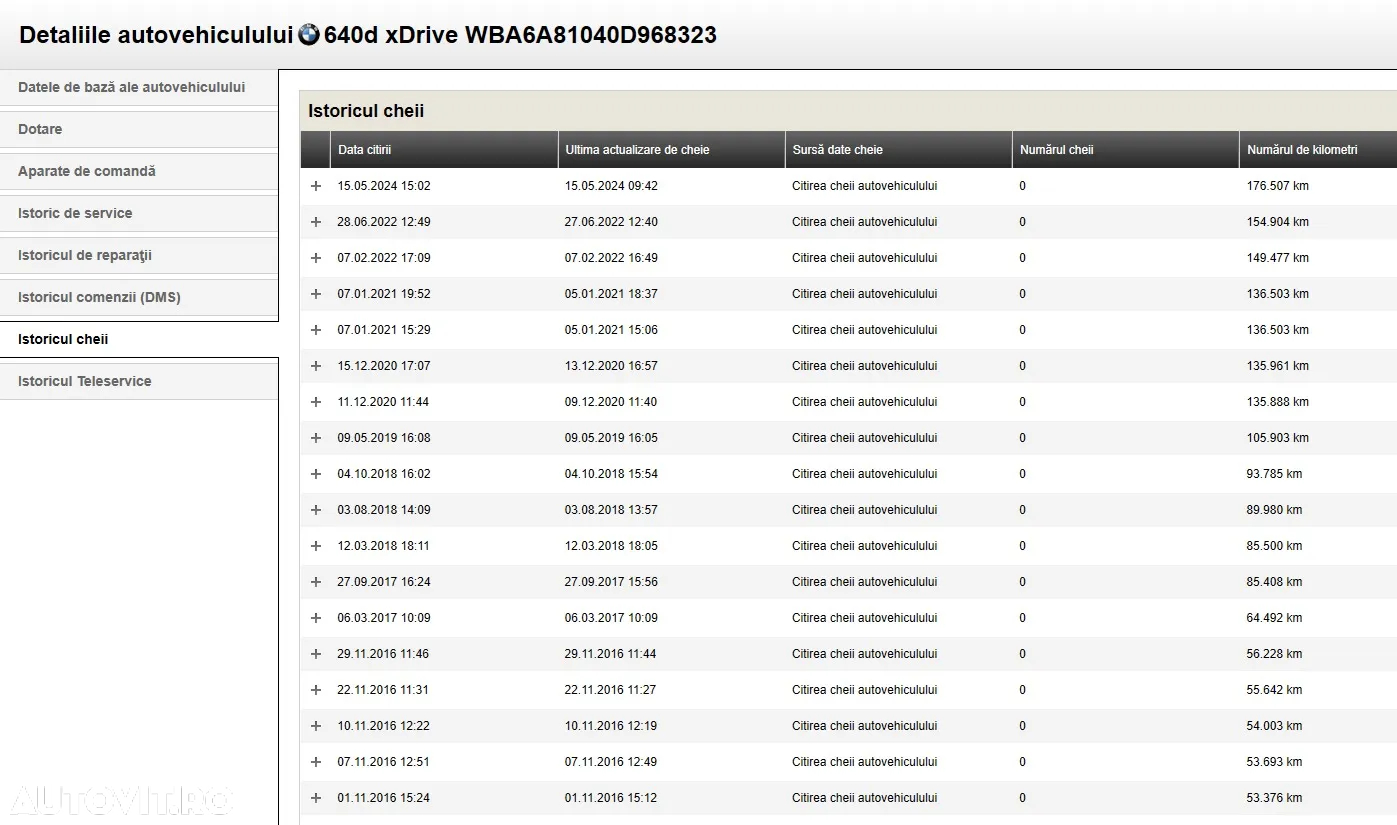This screenshot has height=825, width=1397.
Task: Sort by Numărul de kilometri header
Action: 1318,150
